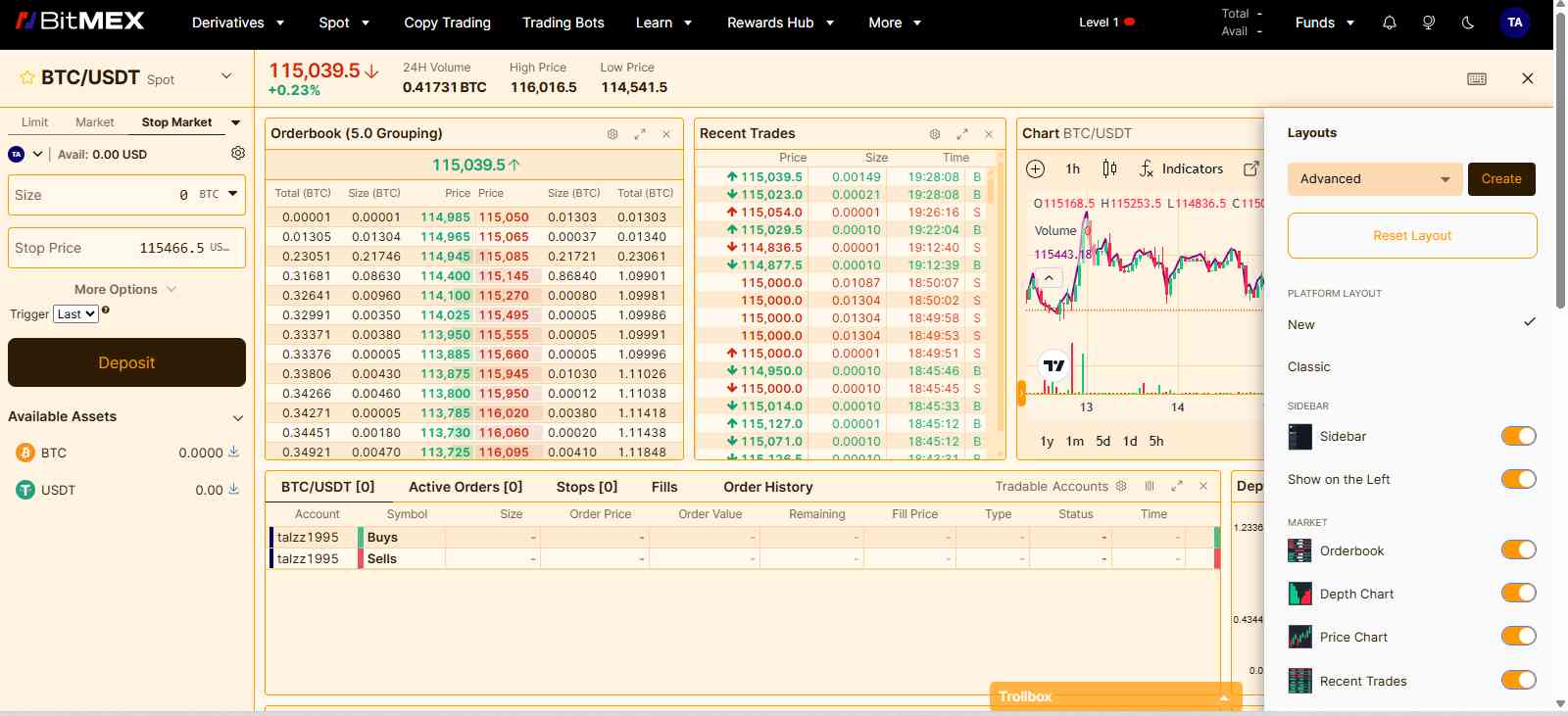The height and width of the screenshot is (716, 1568).
Task: Open the notifications bell
Action: coord(1390,23)
